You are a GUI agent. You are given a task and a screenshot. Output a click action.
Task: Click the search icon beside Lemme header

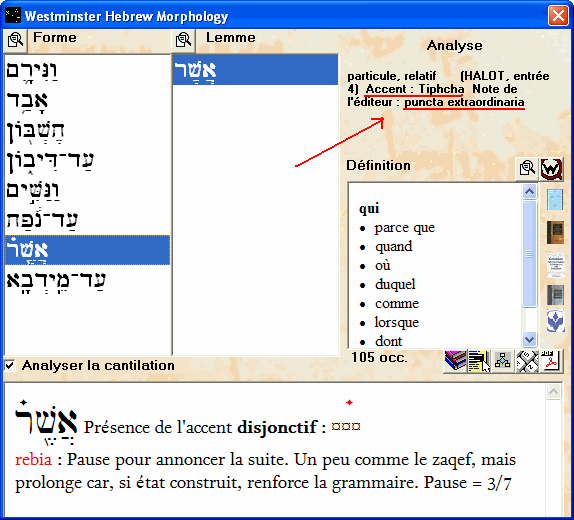pos(183,40)
